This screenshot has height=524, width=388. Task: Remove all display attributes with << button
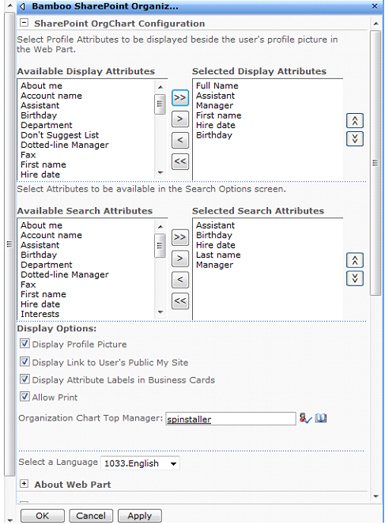click(180, 161)
